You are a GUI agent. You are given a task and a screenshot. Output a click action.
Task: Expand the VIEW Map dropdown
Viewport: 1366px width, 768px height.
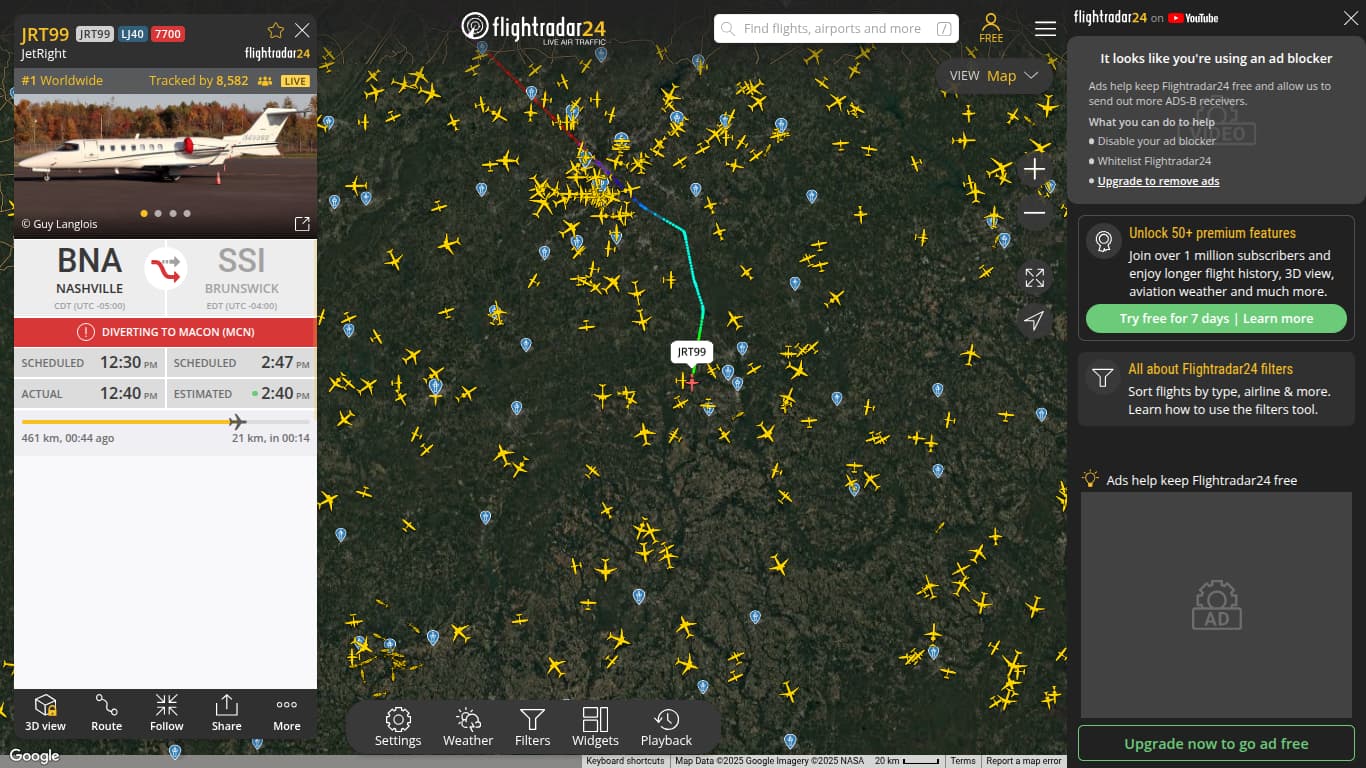[994, 76]
